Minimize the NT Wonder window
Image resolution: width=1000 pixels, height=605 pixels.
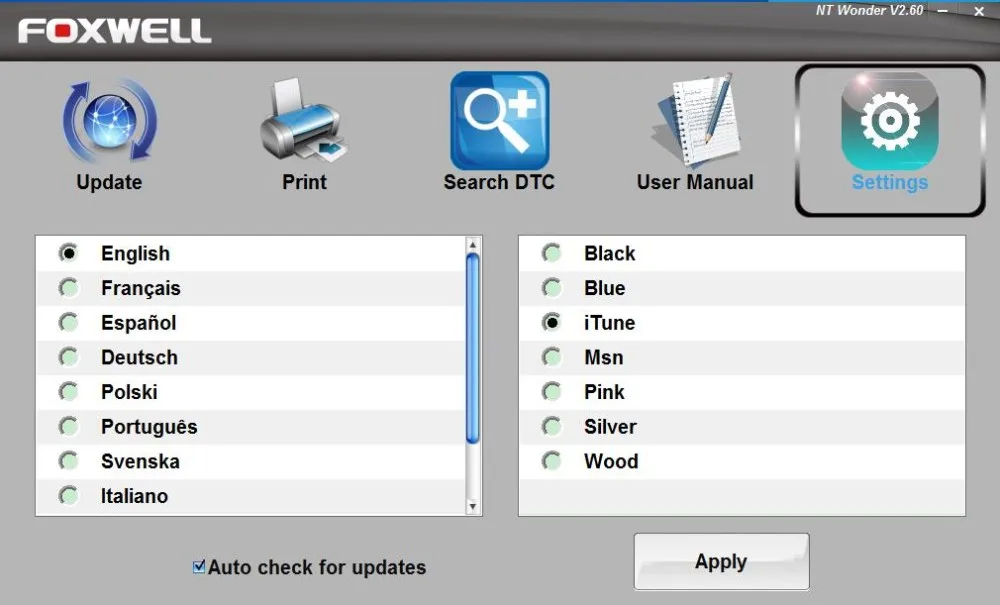[x=943, y=11]
